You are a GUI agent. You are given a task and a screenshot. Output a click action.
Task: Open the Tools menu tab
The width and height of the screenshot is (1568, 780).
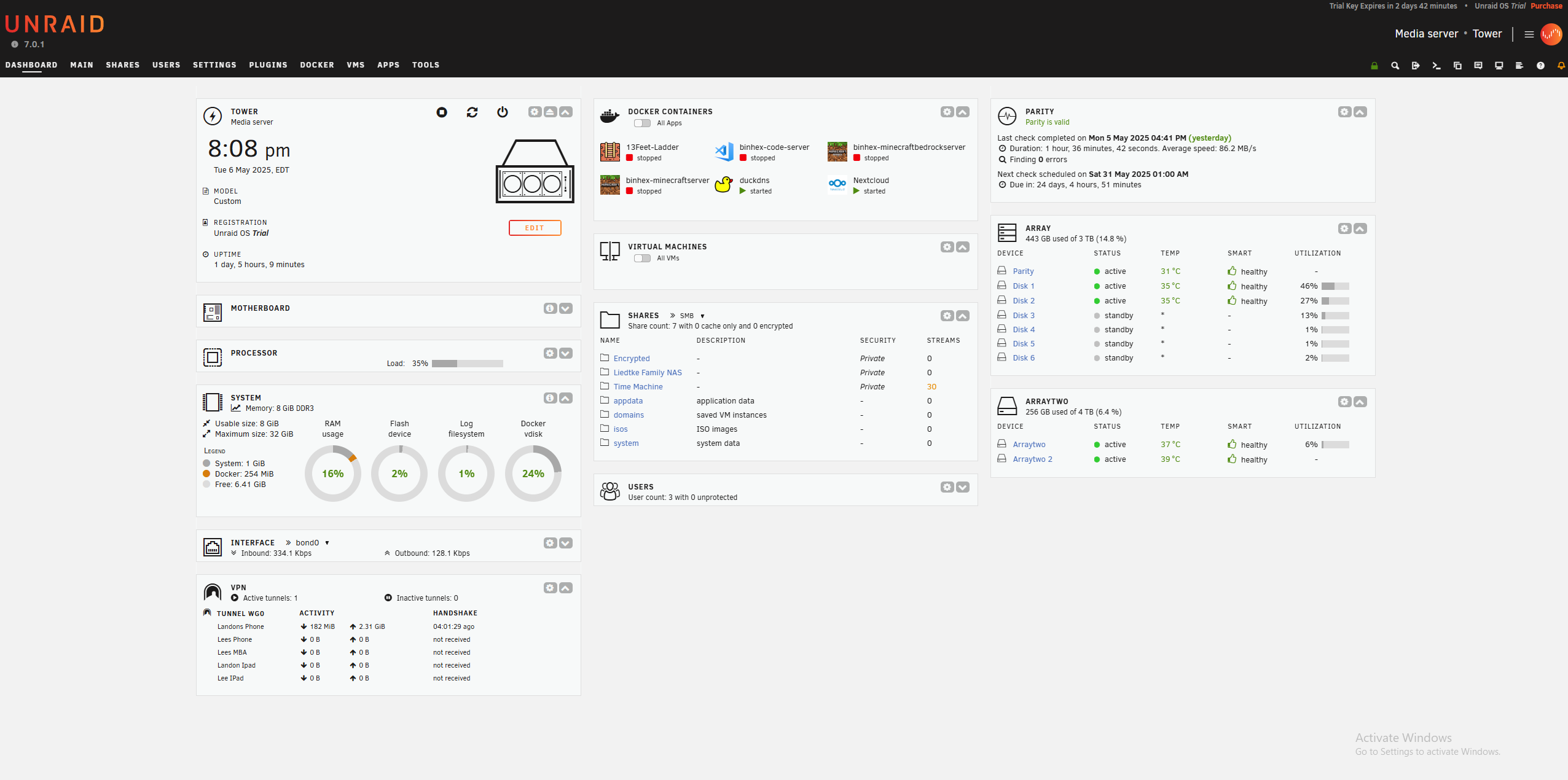click(x=426, y=65)
